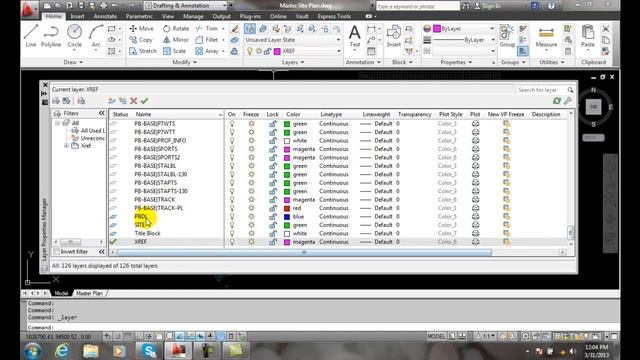The width and height of the screenshot is (640, 360).
Task: Toggle Plot for XREF layer
Action: pos(476,242)
